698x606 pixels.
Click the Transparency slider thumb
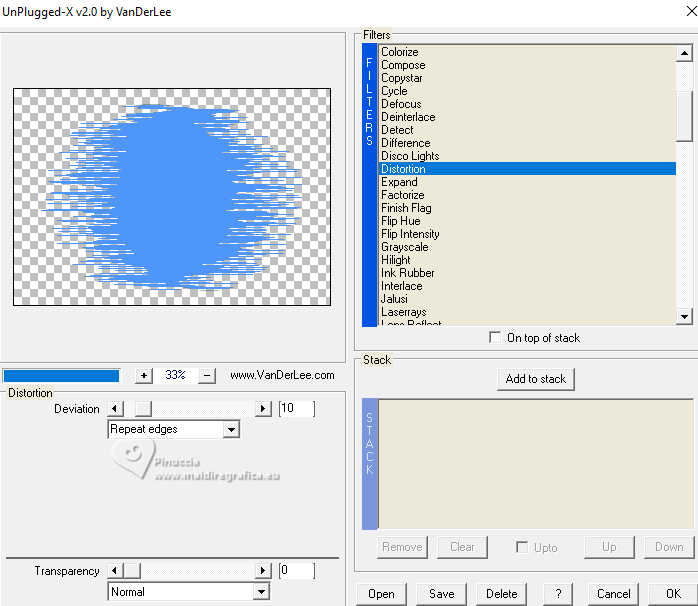click(132, 570)
